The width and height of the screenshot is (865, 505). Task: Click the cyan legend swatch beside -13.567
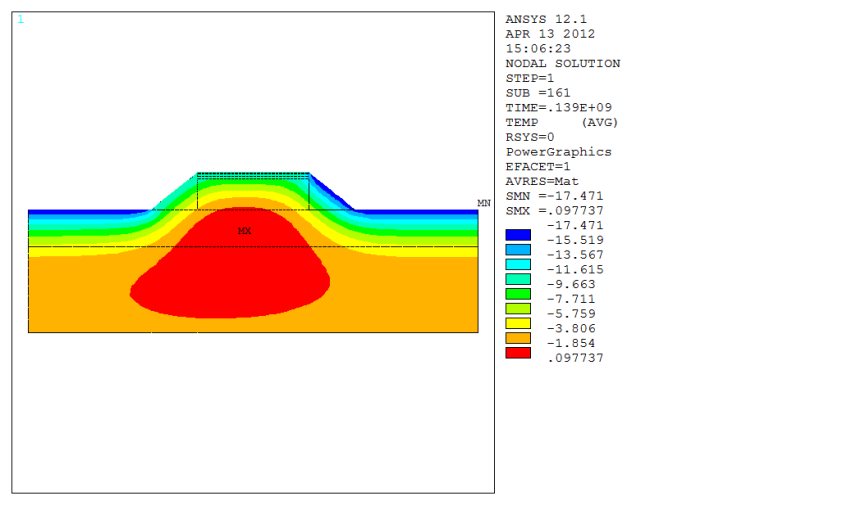click(x=518, y=264)
